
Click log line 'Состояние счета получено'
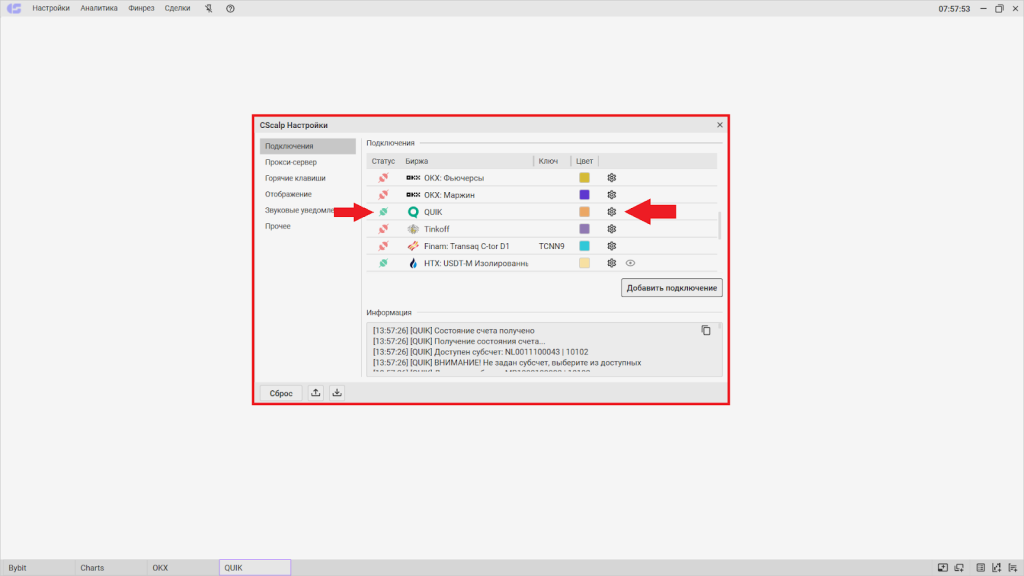(x=454, y=330)
